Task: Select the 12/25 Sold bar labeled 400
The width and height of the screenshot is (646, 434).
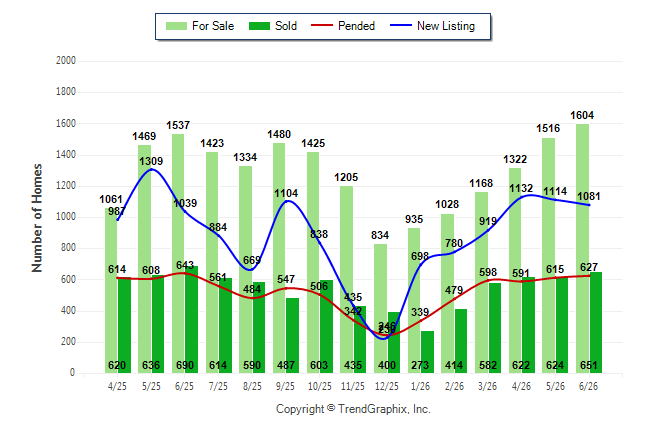Action: click(x=393, y=343)
